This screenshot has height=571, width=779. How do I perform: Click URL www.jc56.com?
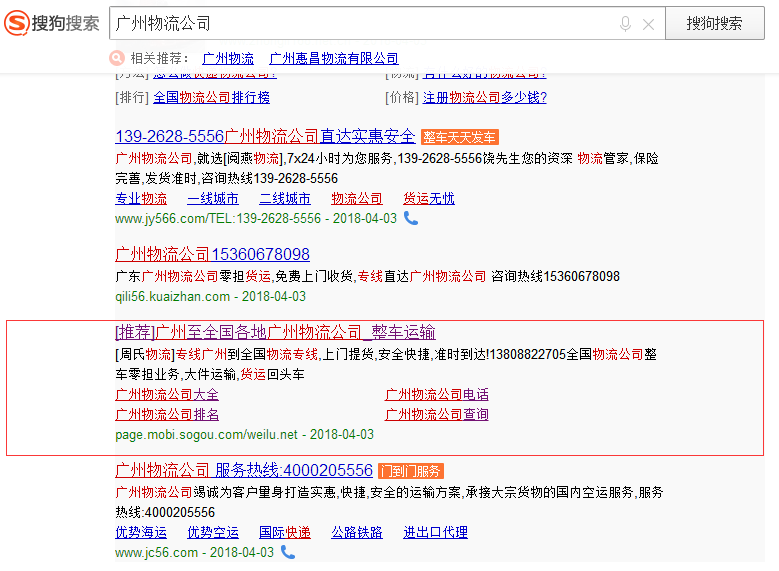(156, 553)
